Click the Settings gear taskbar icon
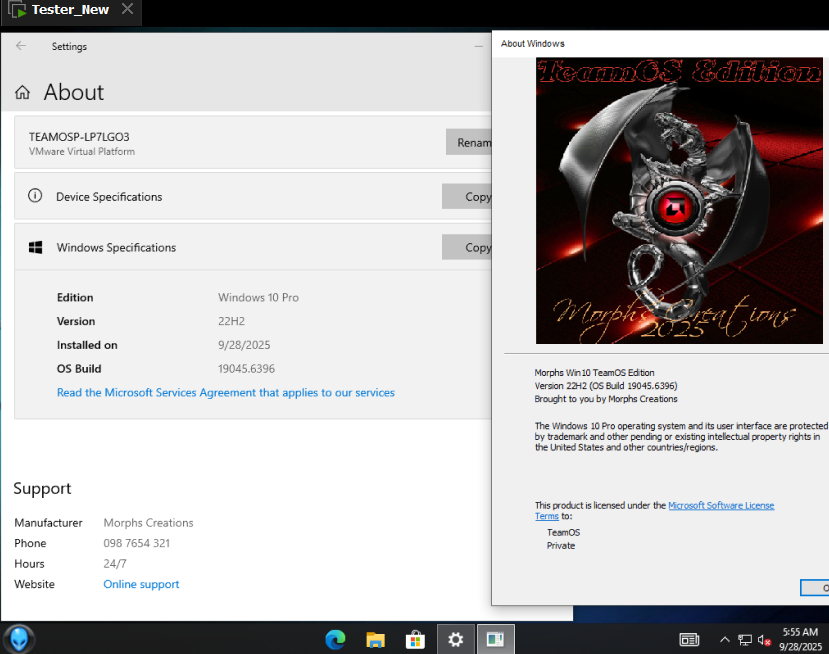 455,639
